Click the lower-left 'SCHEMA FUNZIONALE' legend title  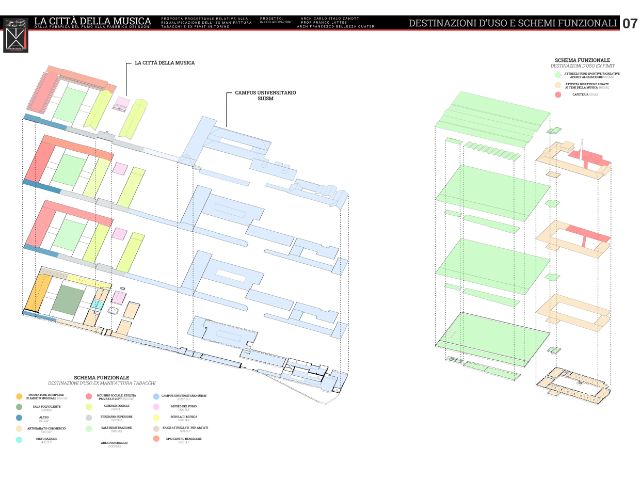(x=102, y=378)
